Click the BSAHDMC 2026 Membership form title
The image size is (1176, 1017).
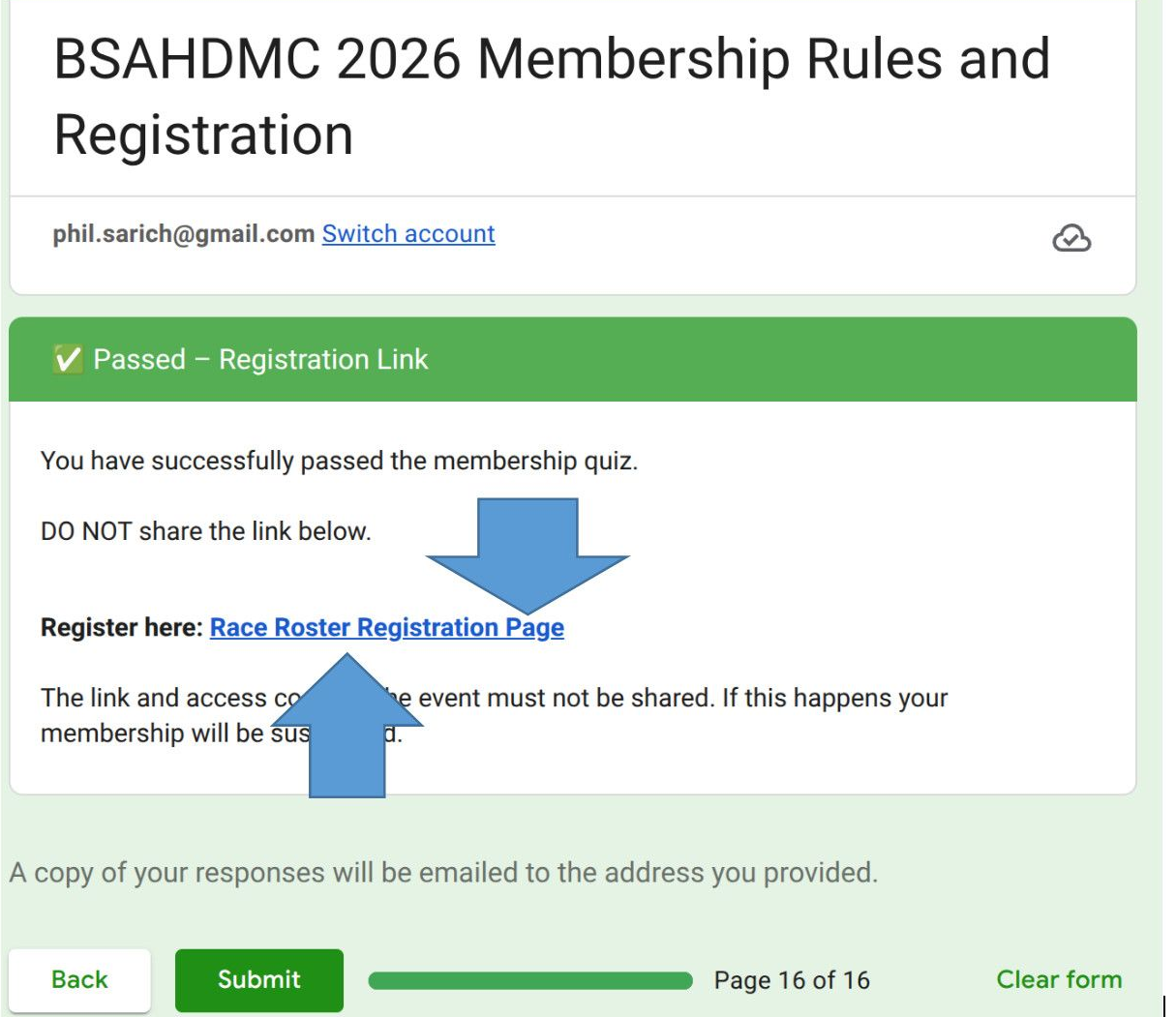pos(551,96)
